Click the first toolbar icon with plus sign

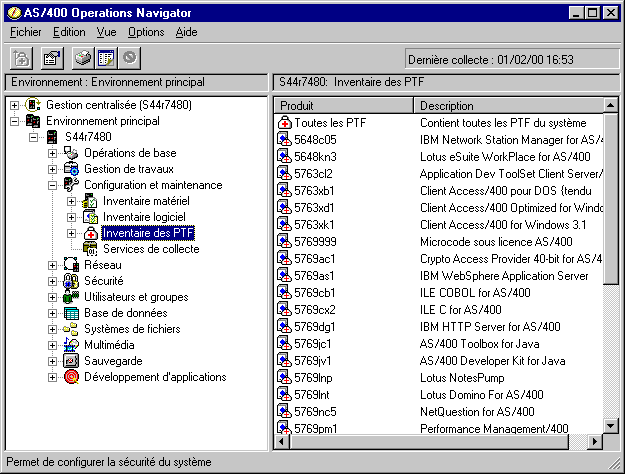[21, 59]
